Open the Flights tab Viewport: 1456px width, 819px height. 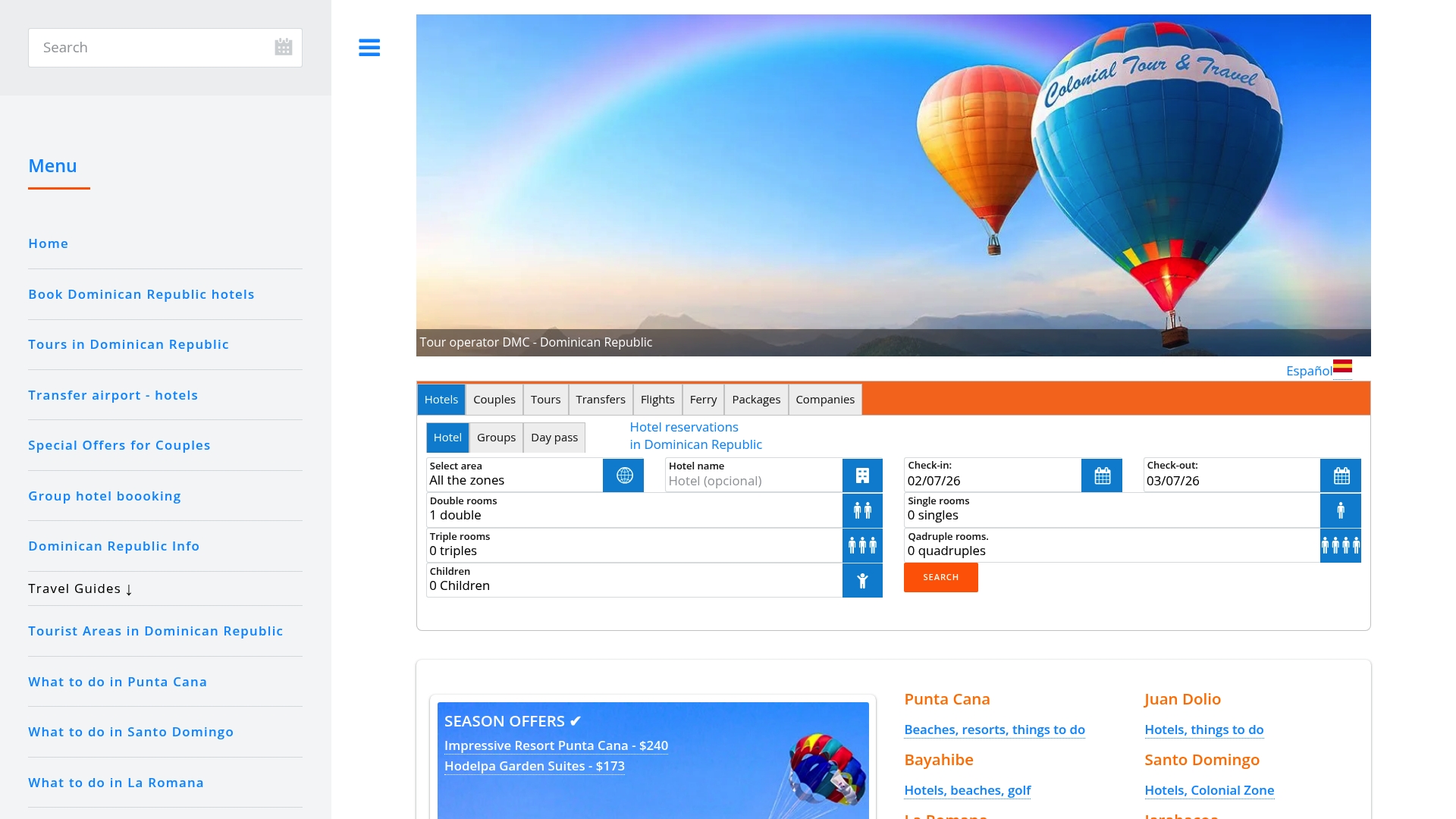[657, 400]
